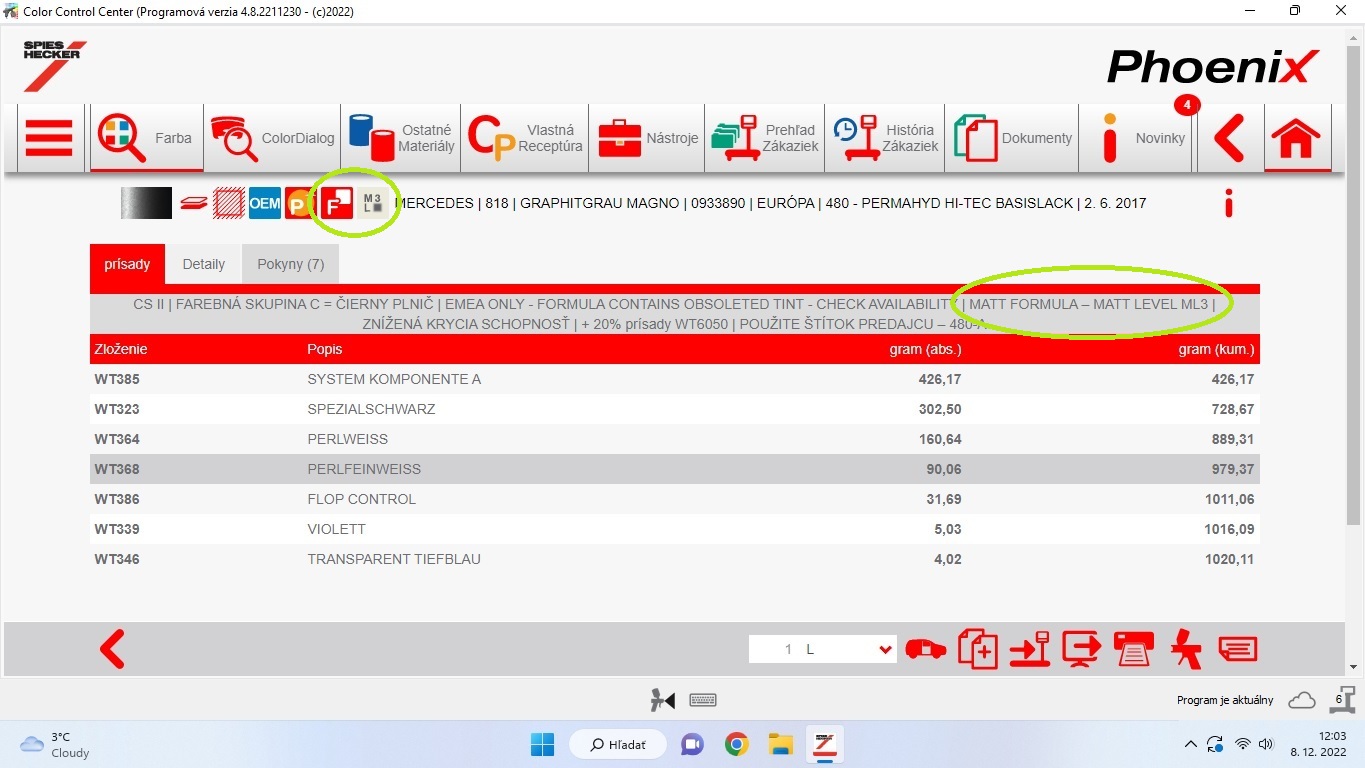
Task: Click the red hatched square icon
Action: 229,203
